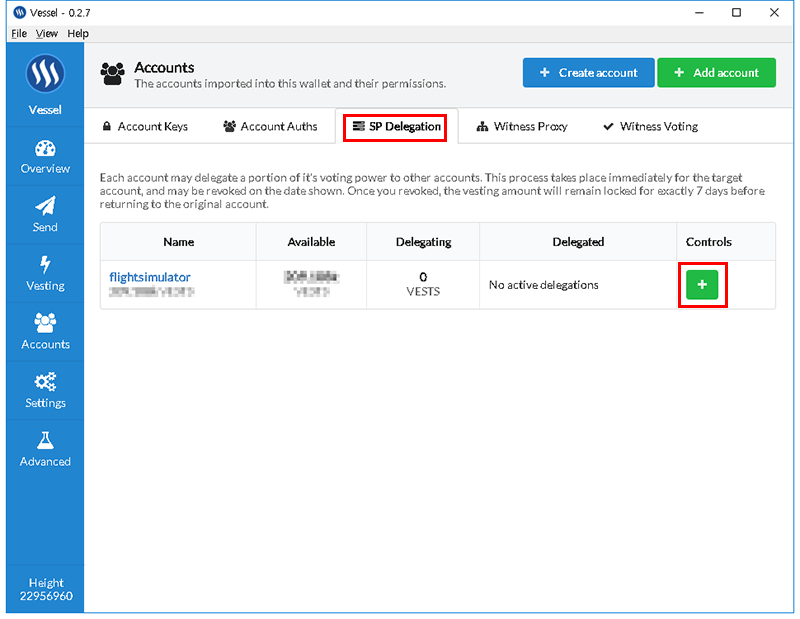Click the Vessel title bar app icon
The image size is (800, 619).
click(19, 12)
